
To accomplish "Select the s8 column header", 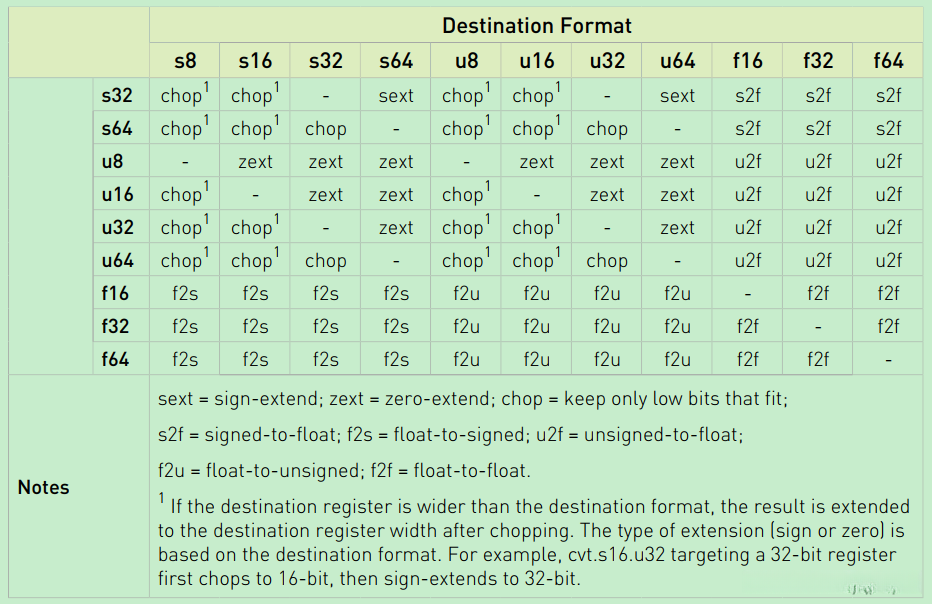I will point(185,61).
